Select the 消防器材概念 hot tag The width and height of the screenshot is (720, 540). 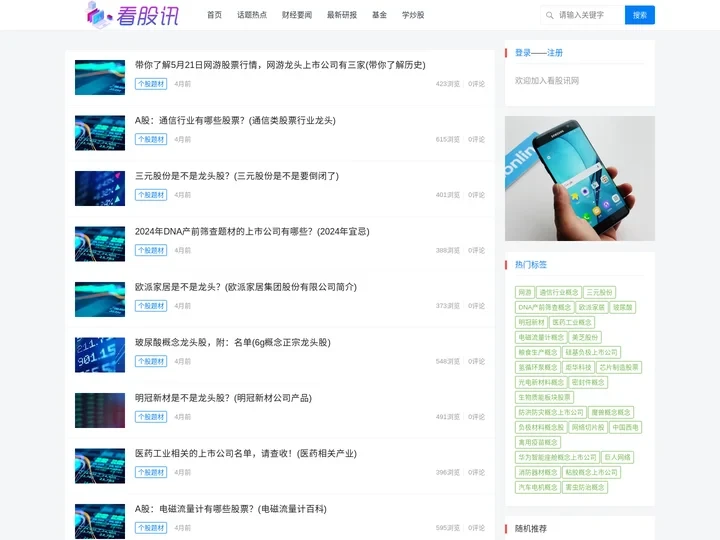pyautogui.click(x=538, y=472)
